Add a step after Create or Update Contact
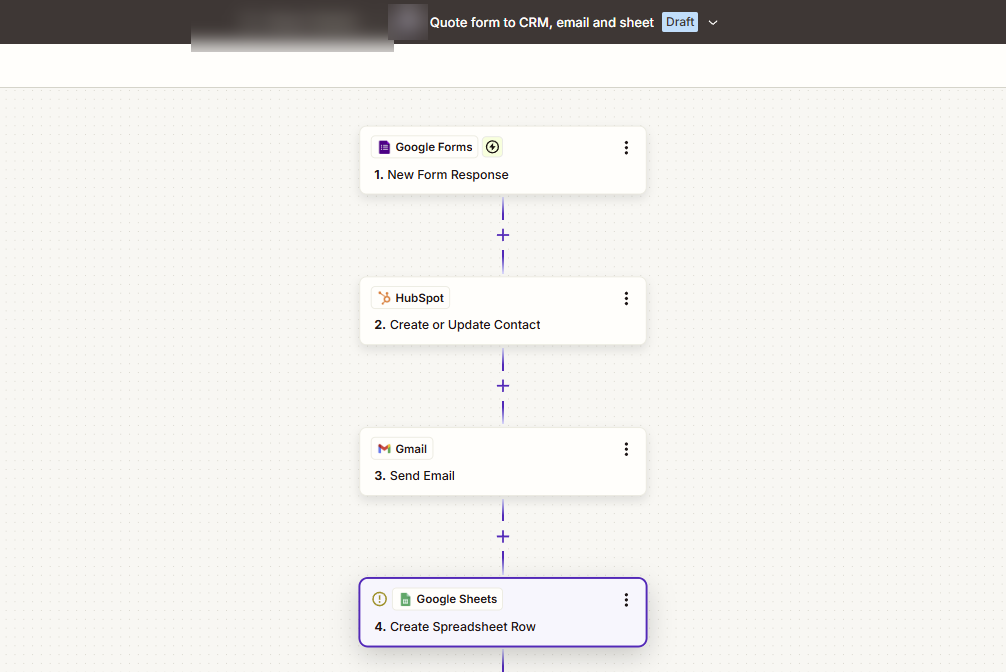This screenshot has width=1006, height=672. (x=503, y=386)
